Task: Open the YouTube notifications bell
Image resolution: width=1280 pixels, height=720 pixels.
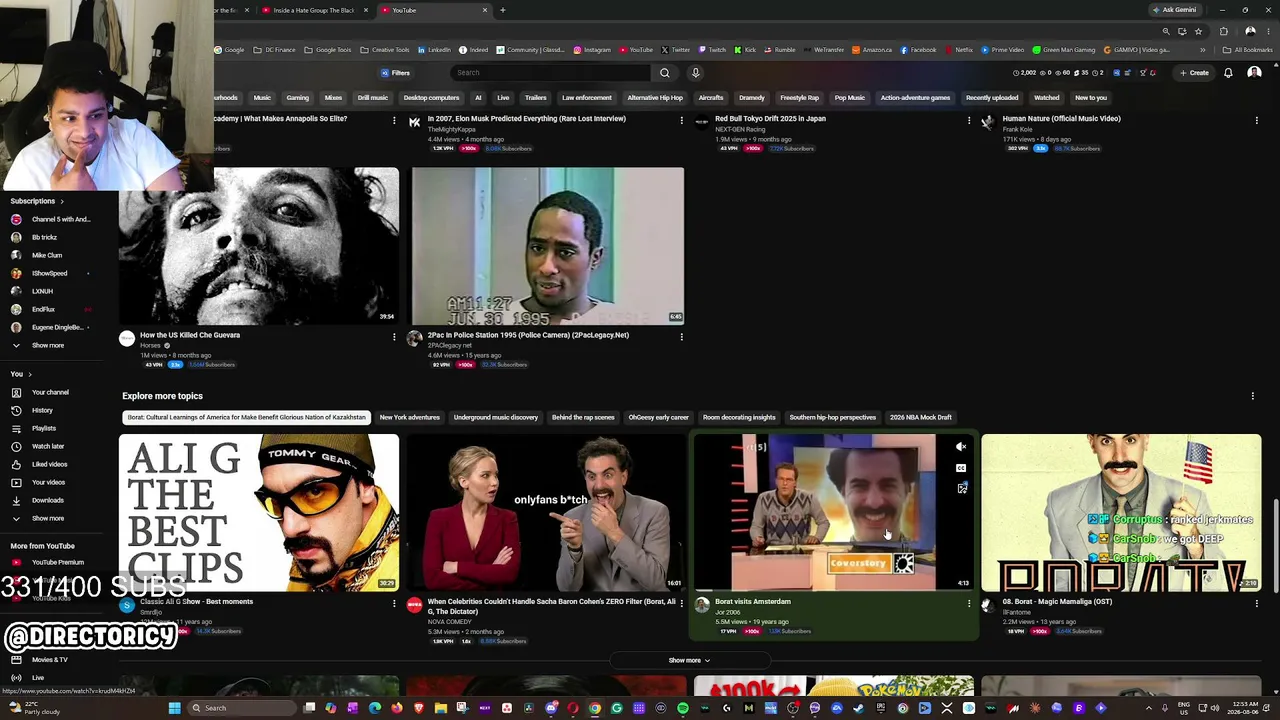Action: click(x=1228, y=73)
